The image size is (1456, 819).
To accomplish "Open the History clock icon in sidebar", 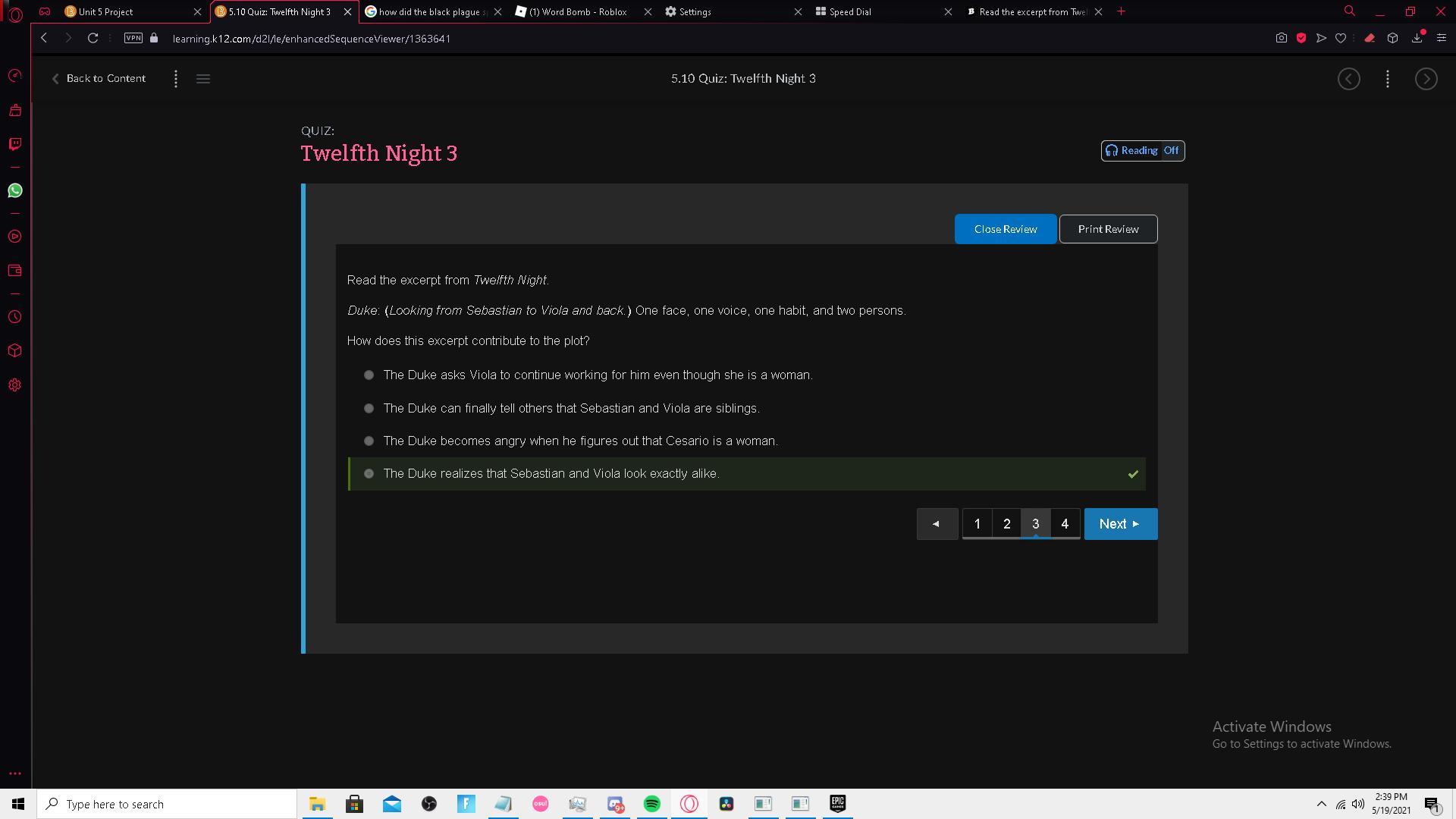I will point(14,317).
